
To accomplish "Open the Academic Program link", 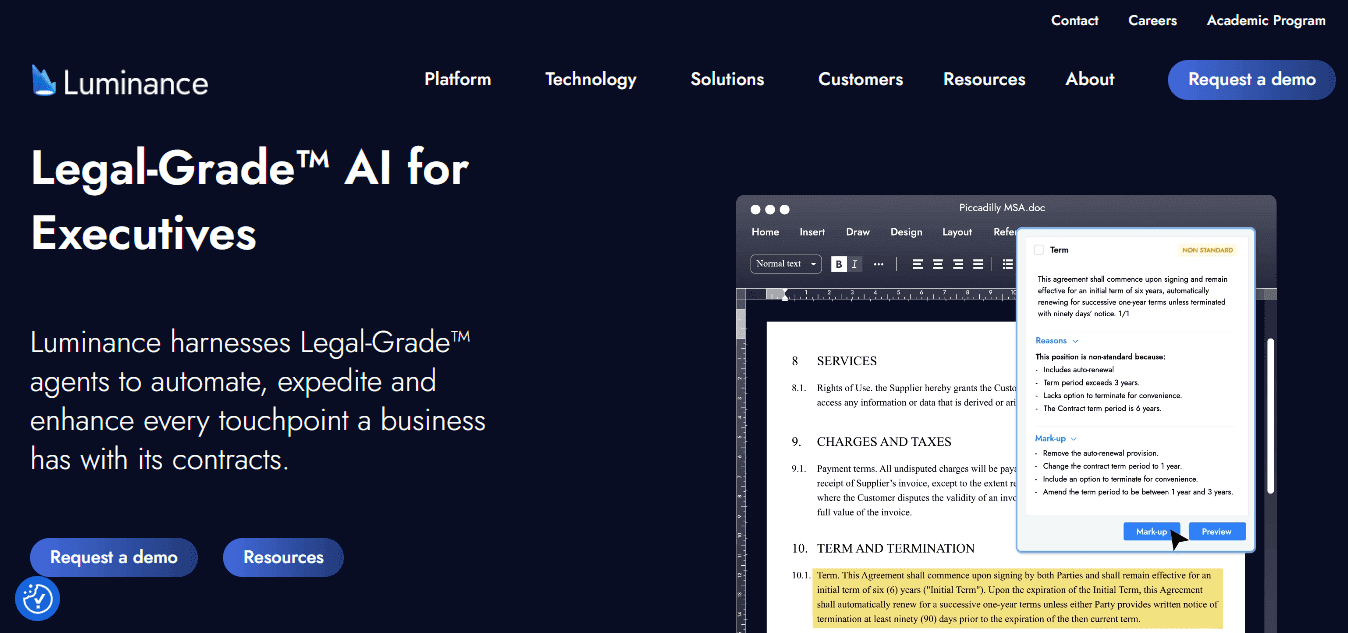I will pos(1266,20).
